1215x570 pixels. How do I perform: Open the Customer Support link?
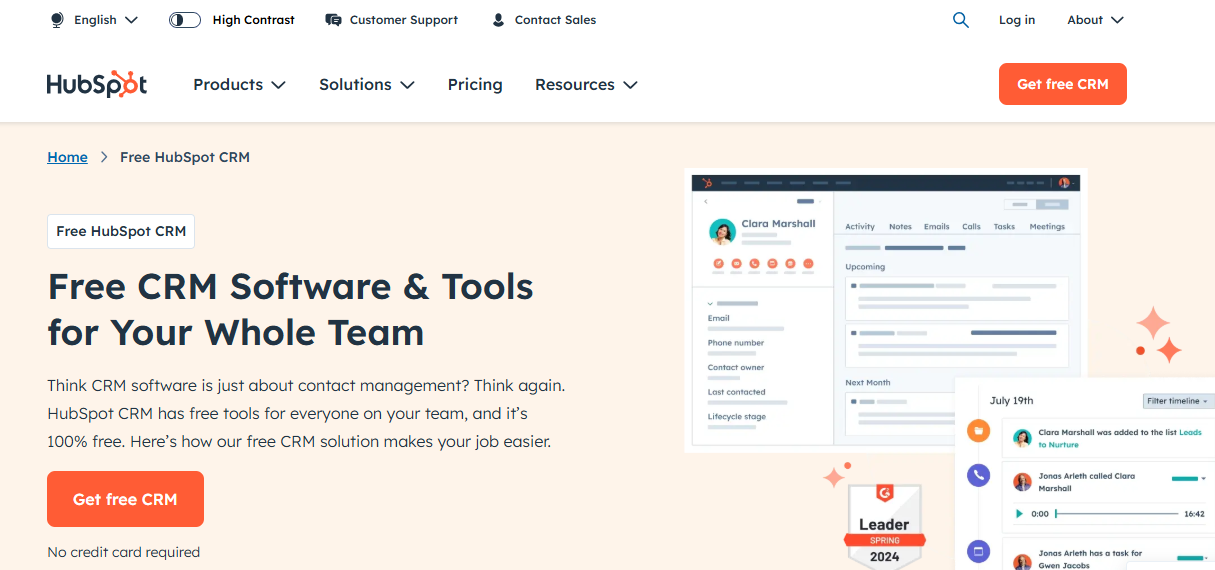[403, 20]
